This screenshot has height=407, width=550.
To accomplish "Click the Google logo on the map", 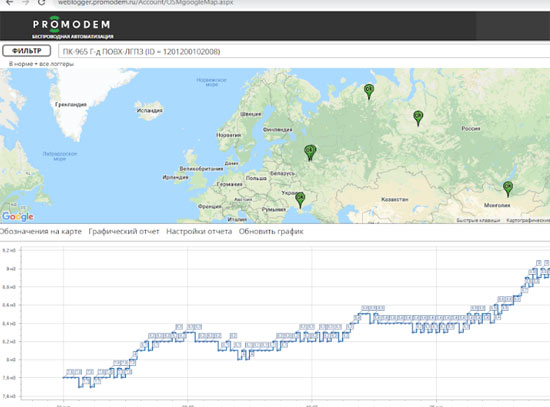I will 18,216.
